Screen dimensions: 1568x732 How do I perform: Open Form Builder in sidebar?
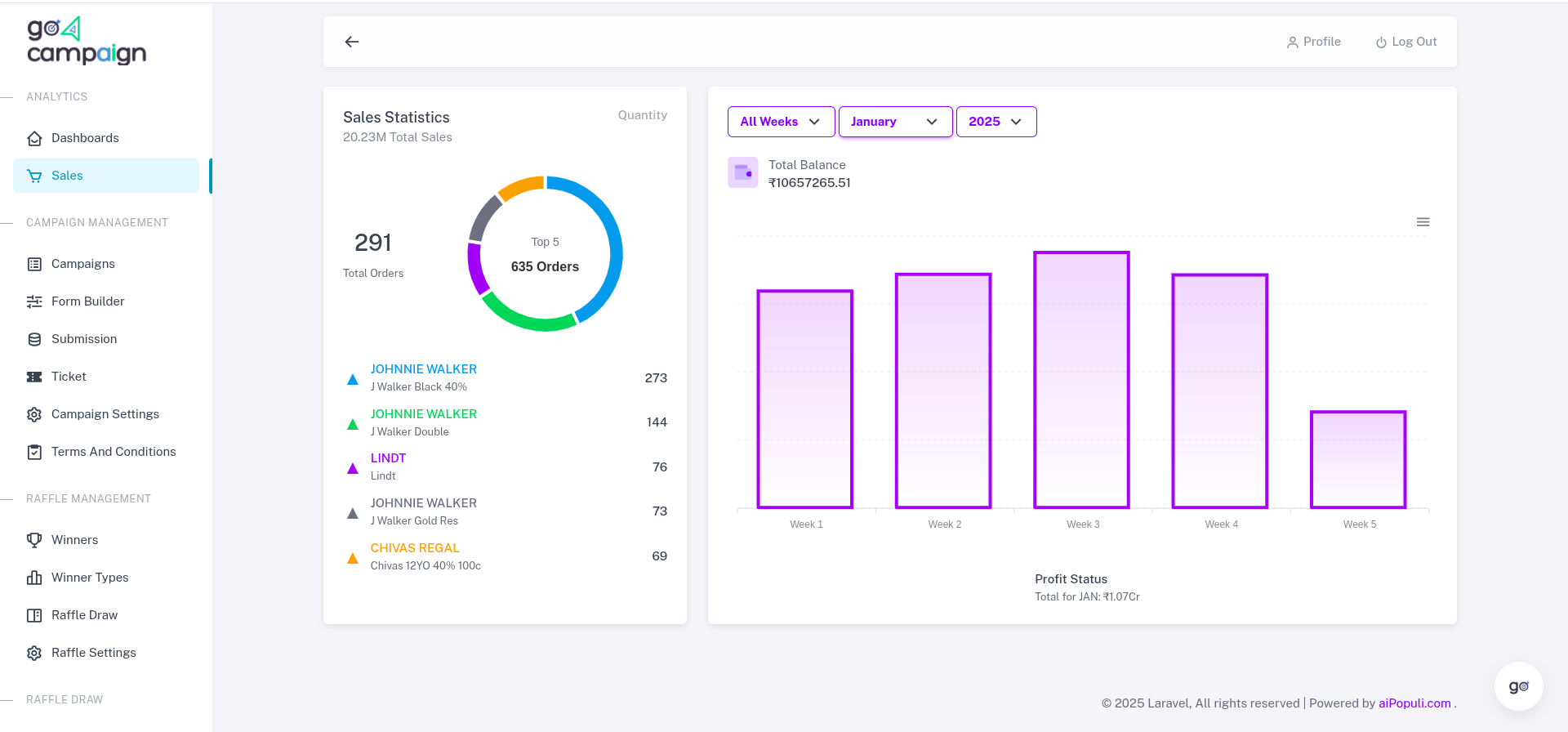pyautogui.click(x=106, y=301)
